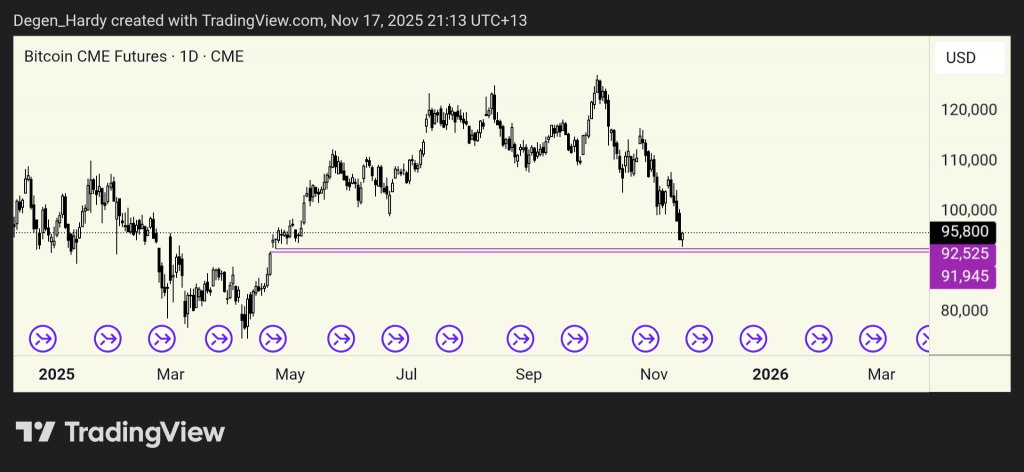Select the event marker above the 2026 label
The height and width of the screenshot is (472, 1024).
[x=753, y=339]
